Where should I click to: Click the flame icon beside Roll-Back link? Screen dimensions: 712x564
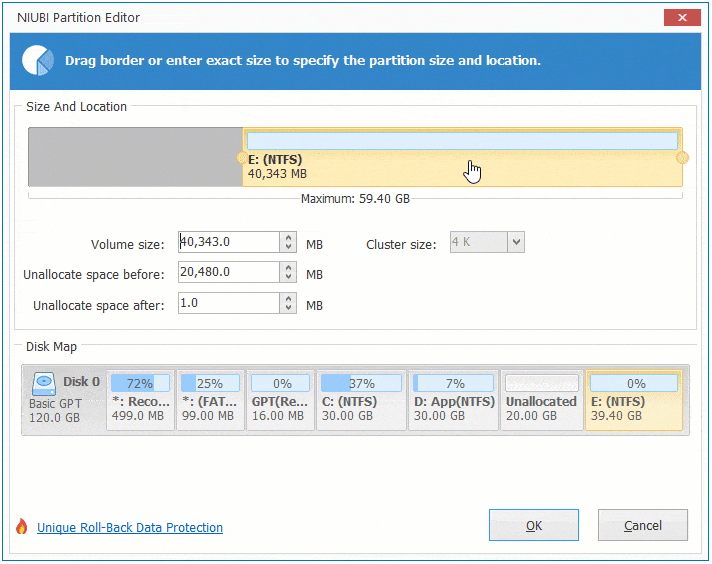(22, 527)
